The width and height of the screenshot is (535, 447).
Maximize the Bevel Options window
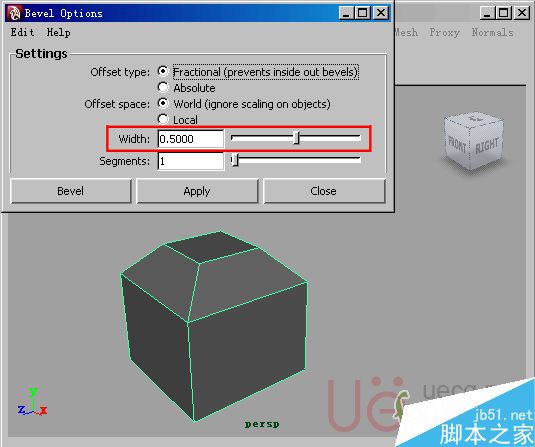[x=363, y=13]
